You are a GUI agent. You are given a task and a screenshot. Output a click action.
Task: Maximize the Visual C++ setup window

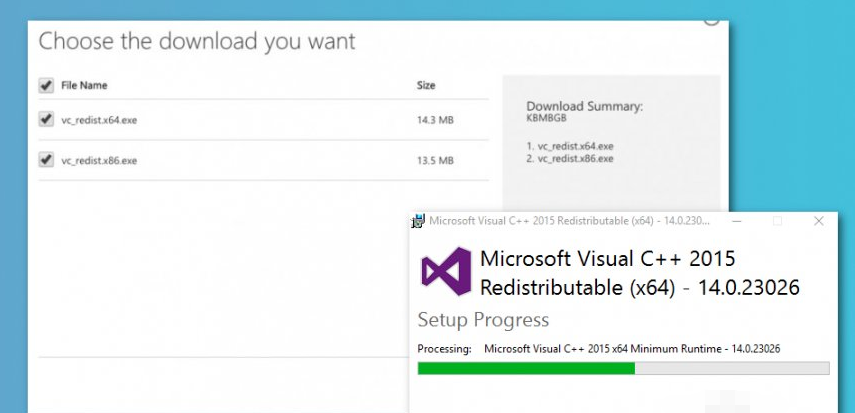pyautogui.click(x=777, y=221)
